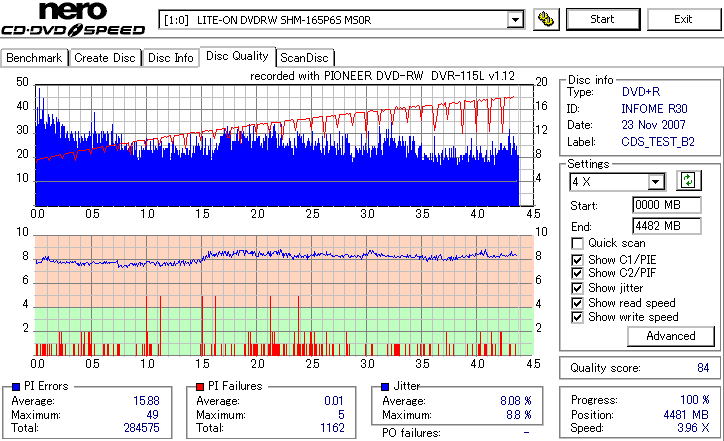The height and width of the screenshot is (441, 724).
Task: Click the PI Errors upper graph
Action: 284,145
